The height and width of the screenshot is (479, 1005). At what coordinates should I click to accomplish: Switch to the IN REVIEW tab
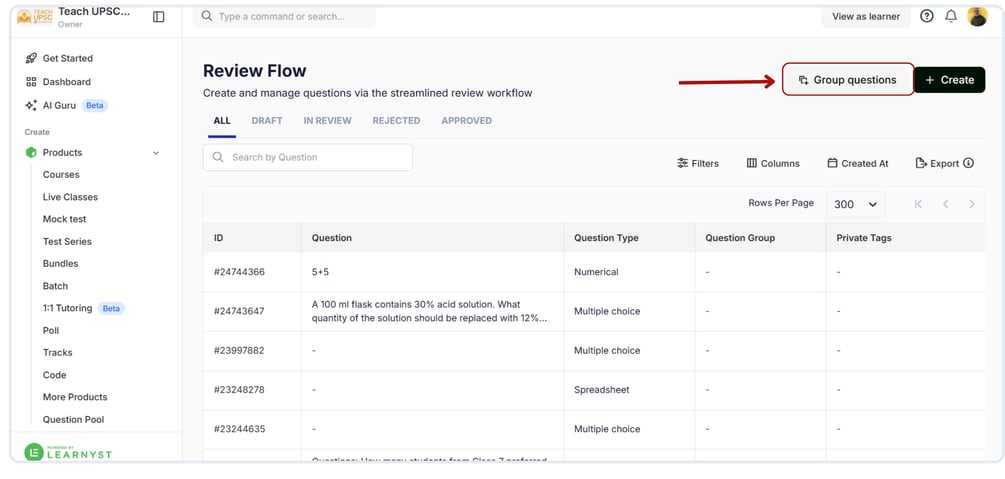pyautogui.click(x=328, y=121)
